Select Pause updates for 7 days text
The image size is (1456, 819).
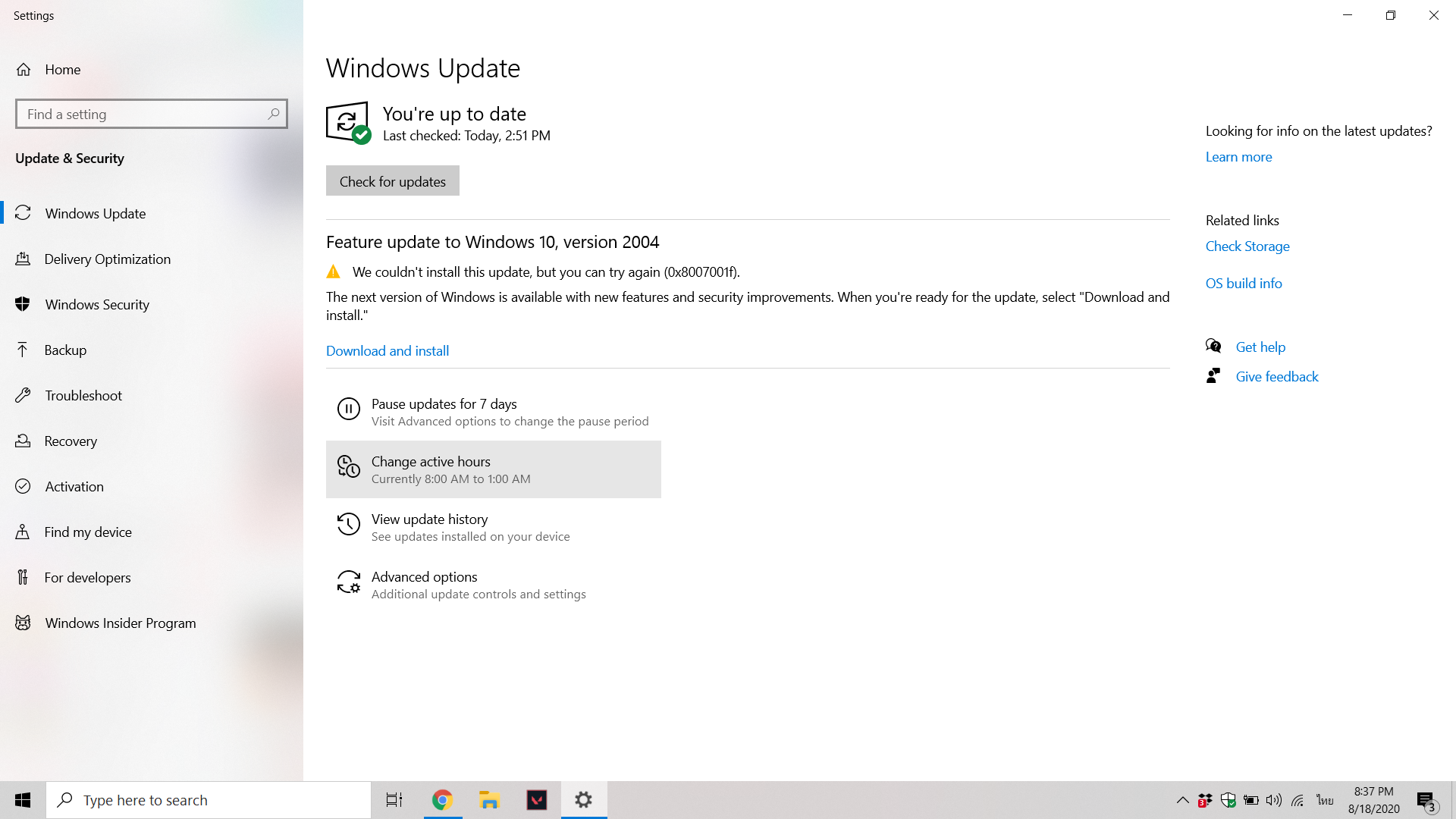pos(444,403)
